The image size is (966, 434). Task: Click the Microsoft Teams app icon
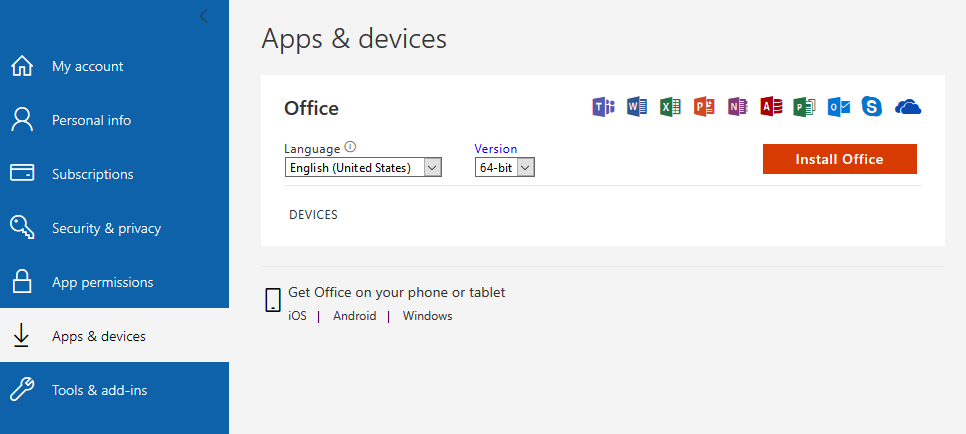(603, 107)
